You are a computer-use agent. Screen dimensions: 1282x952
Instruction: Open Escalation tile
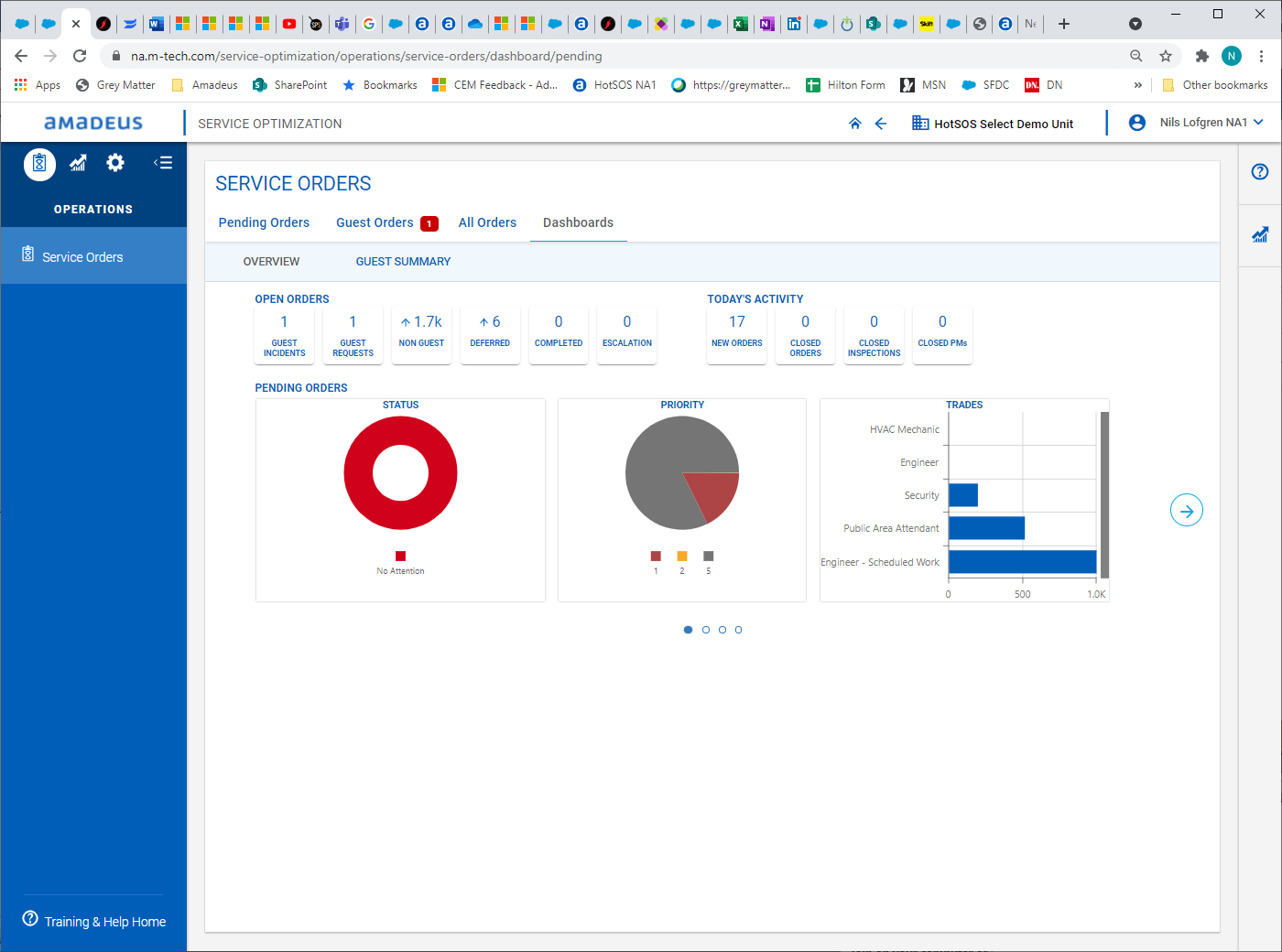point(627,335)
